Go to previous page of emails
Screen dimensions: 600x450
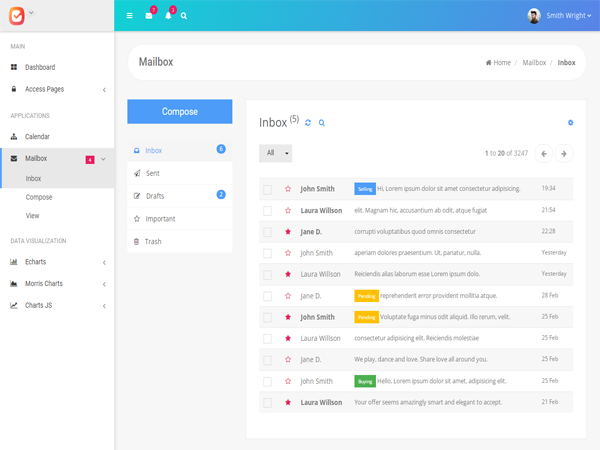click(544, 153)
